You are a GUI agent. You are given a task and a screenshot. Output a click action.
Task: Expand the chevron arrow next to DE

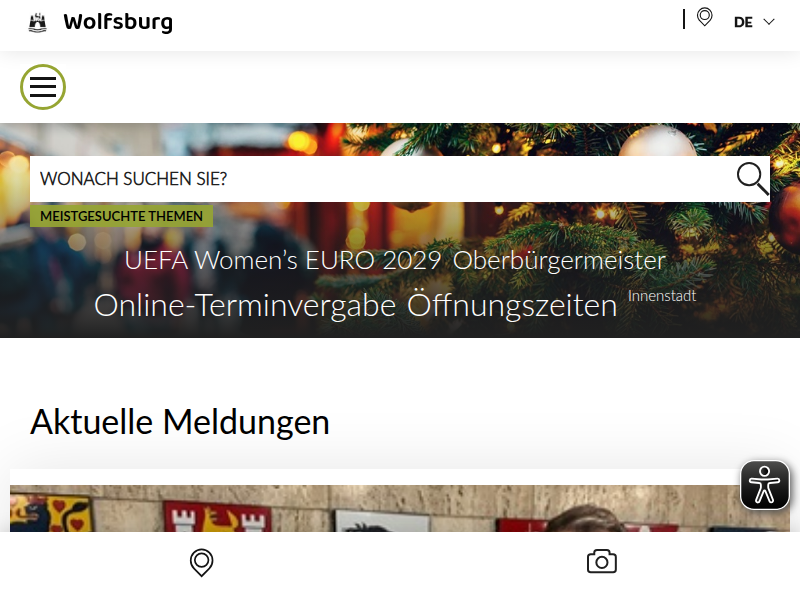click(769, 22)
